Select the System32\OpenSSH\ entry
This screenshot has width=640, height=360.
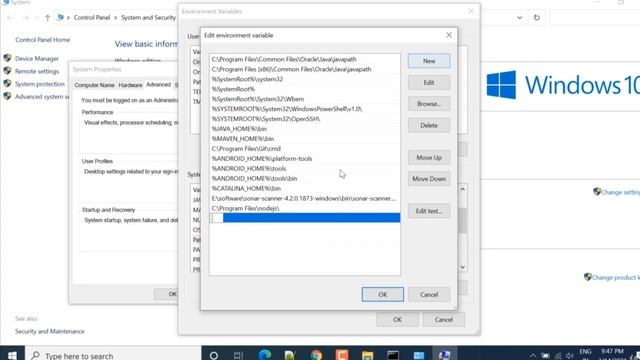click(x=304, y=119)
